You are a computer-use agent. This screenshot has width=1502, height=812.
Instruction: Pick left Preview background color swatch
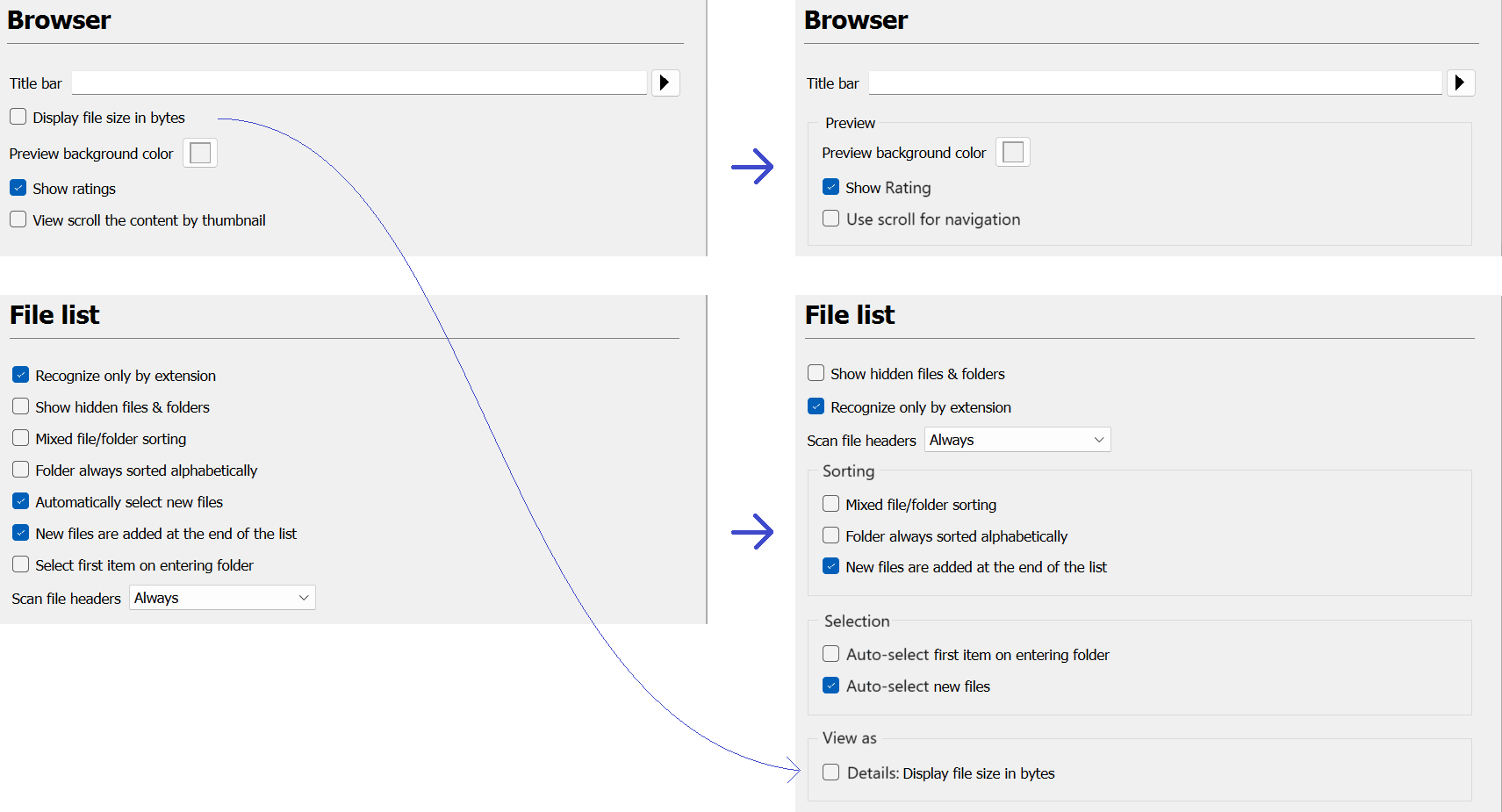point(200,153)
